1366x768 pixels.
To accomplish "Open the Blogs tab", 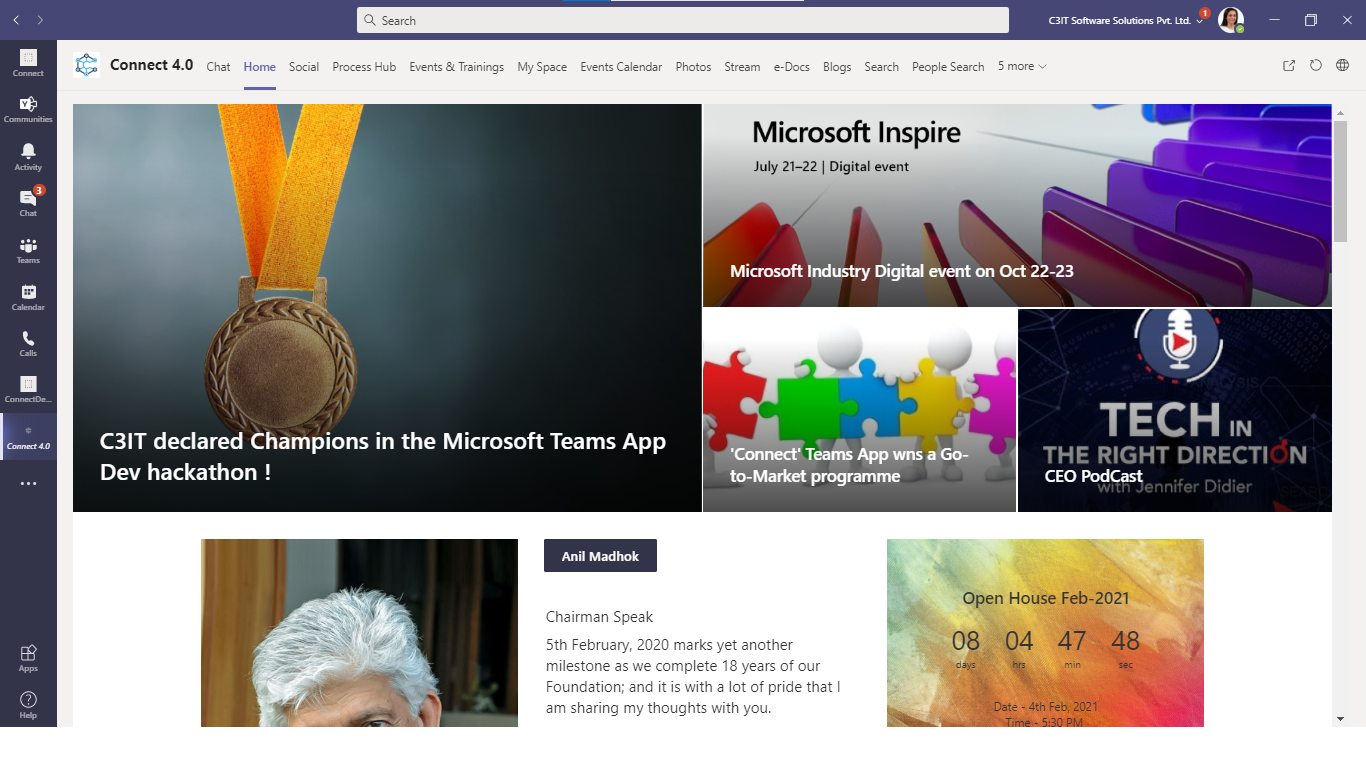I will pyautogui.click(x=837, y=67).
